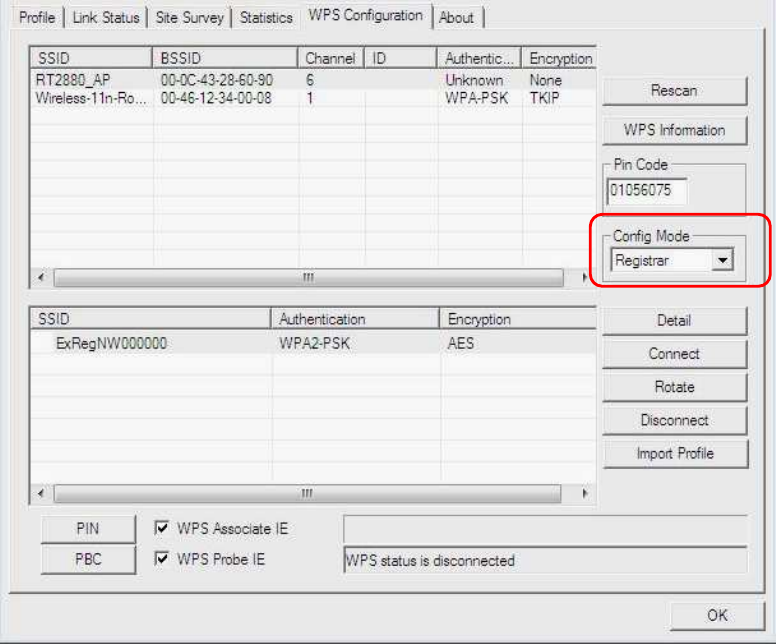This screenshot has width=776, height=644.
Task: Expand the Config Mode dropdown arrow
Action: tap(723, 260)
